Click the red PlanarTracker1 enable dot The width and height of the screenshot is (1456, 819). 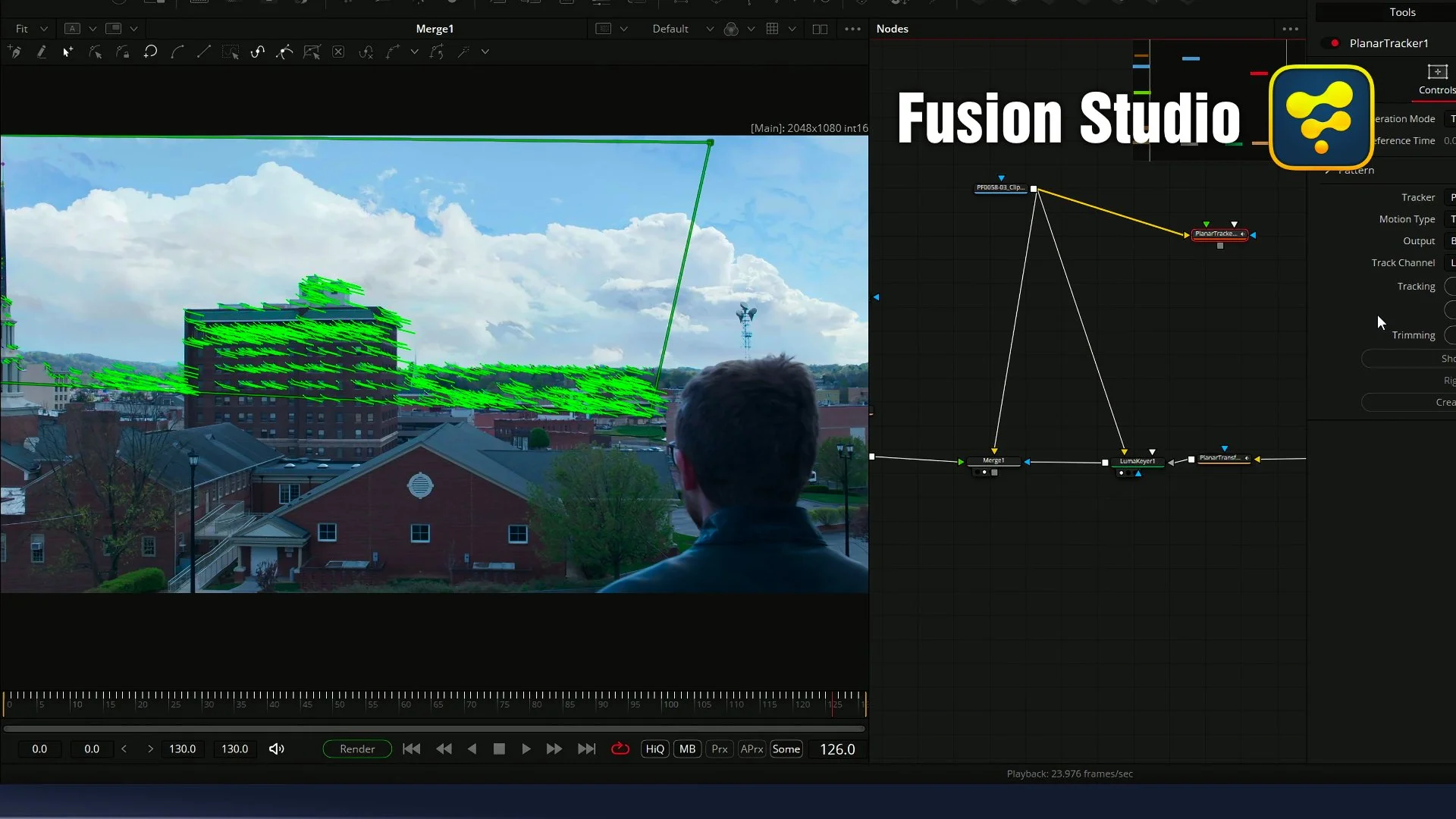coord(1335,43)
